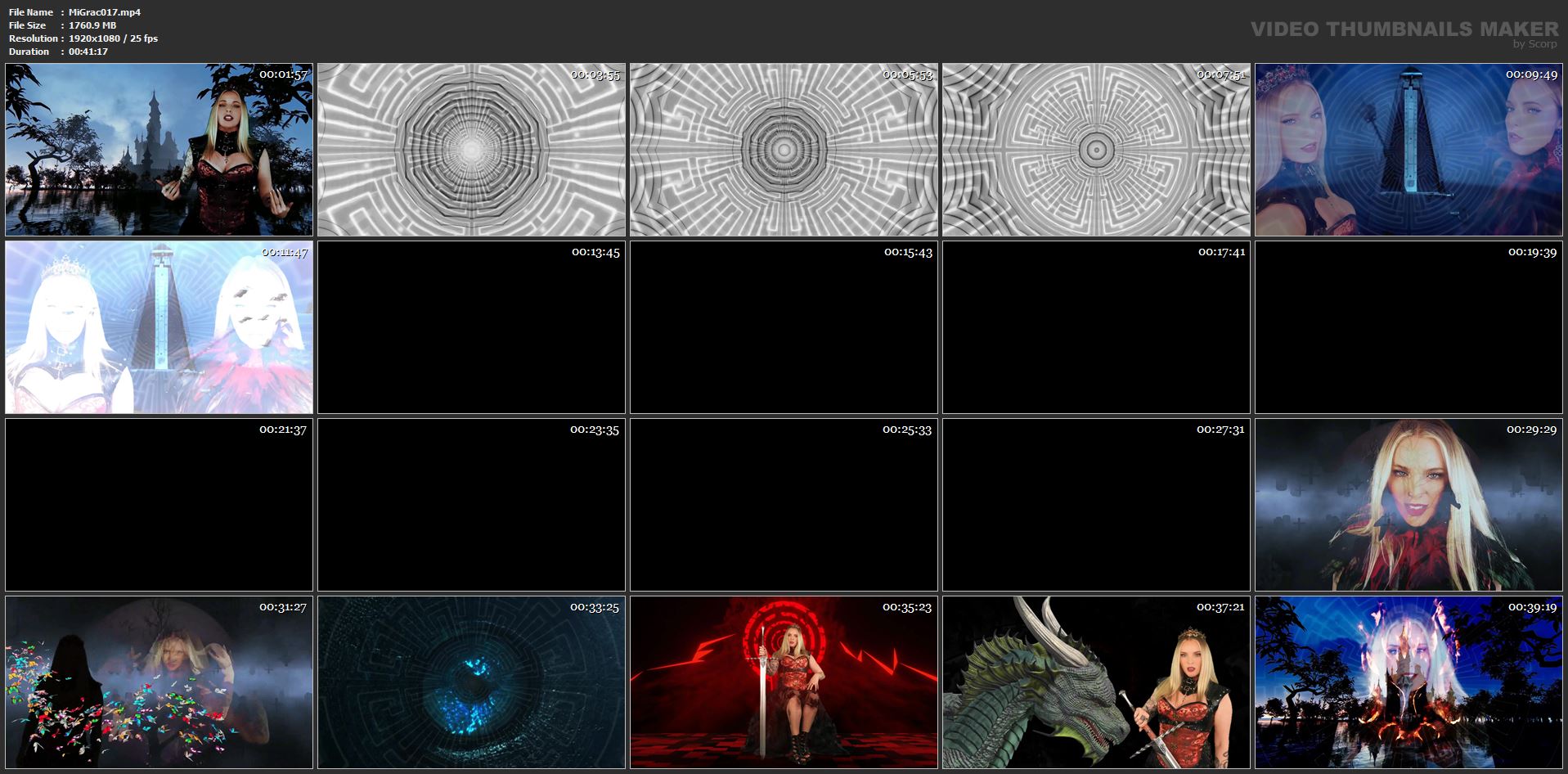1568x774 pixels.
Task: Click the colorful butterflies thumbnail at 00:31:27
Action: pyautogui.click(x=159, y=682)
